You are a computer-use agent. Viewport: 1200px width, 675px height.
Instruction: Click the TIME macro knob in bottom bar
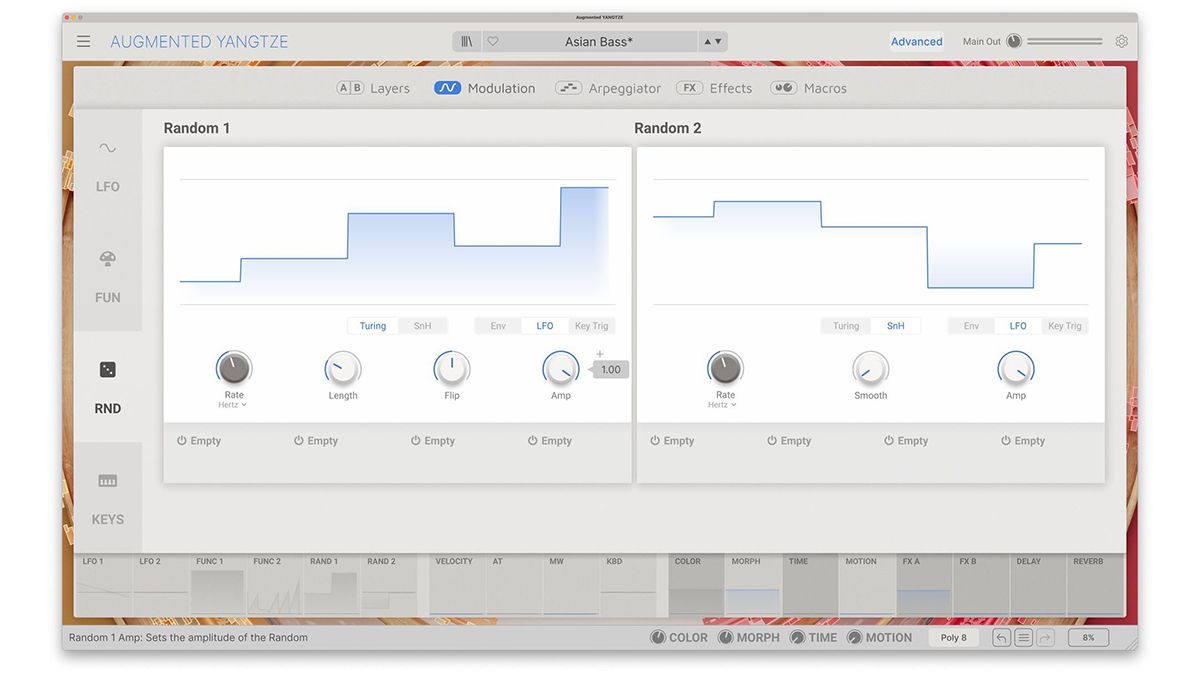pos(797,637)
